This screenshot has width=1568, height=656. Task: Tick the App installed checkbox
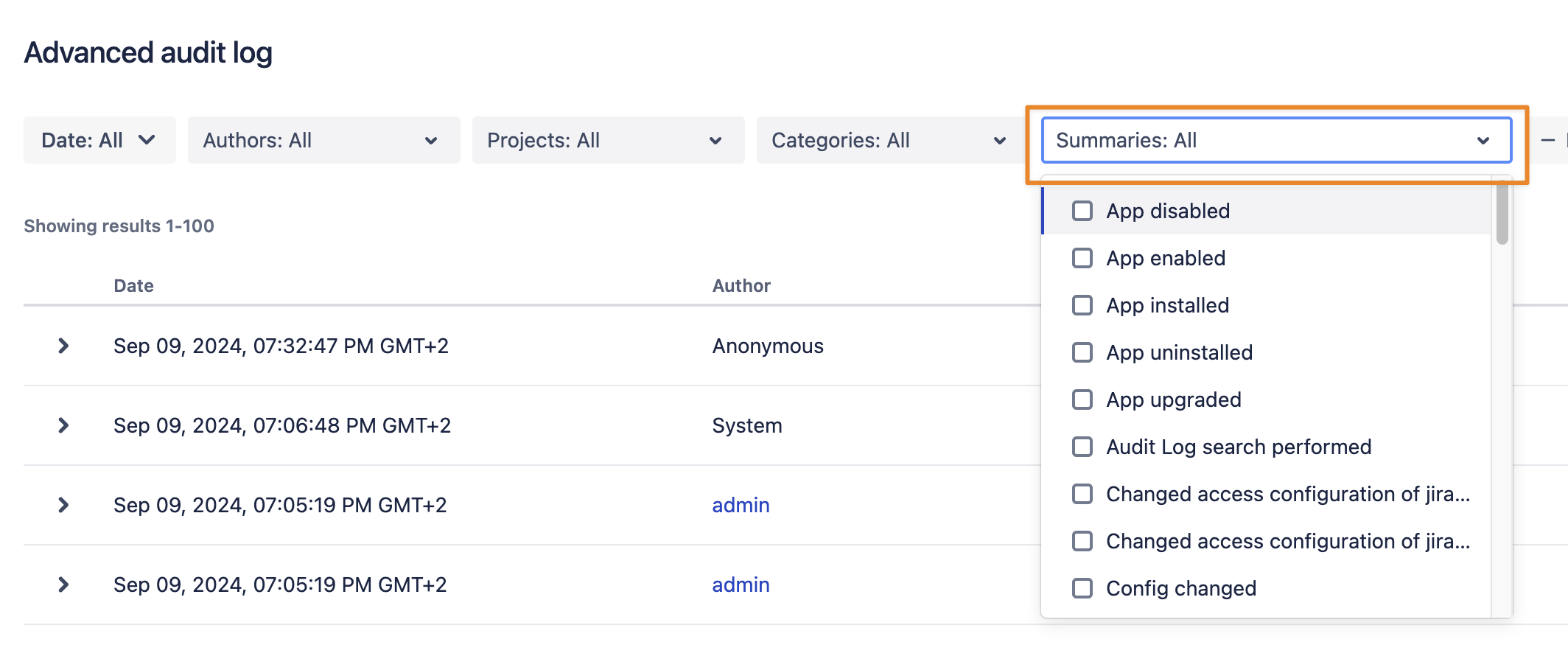(x=1082, y=306)
